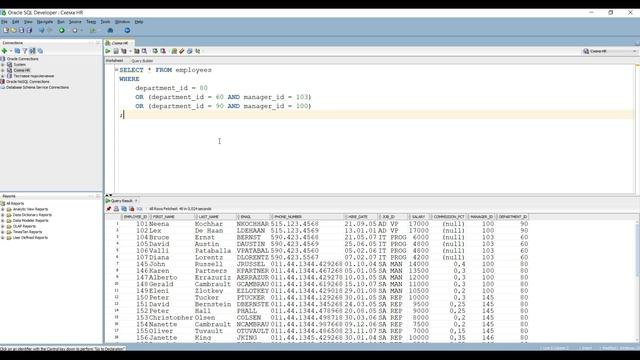Viewport: 640px width, 360px height.
Task: Open the Navigate menu
Action: pyautogui.click(x=44, y=22)
